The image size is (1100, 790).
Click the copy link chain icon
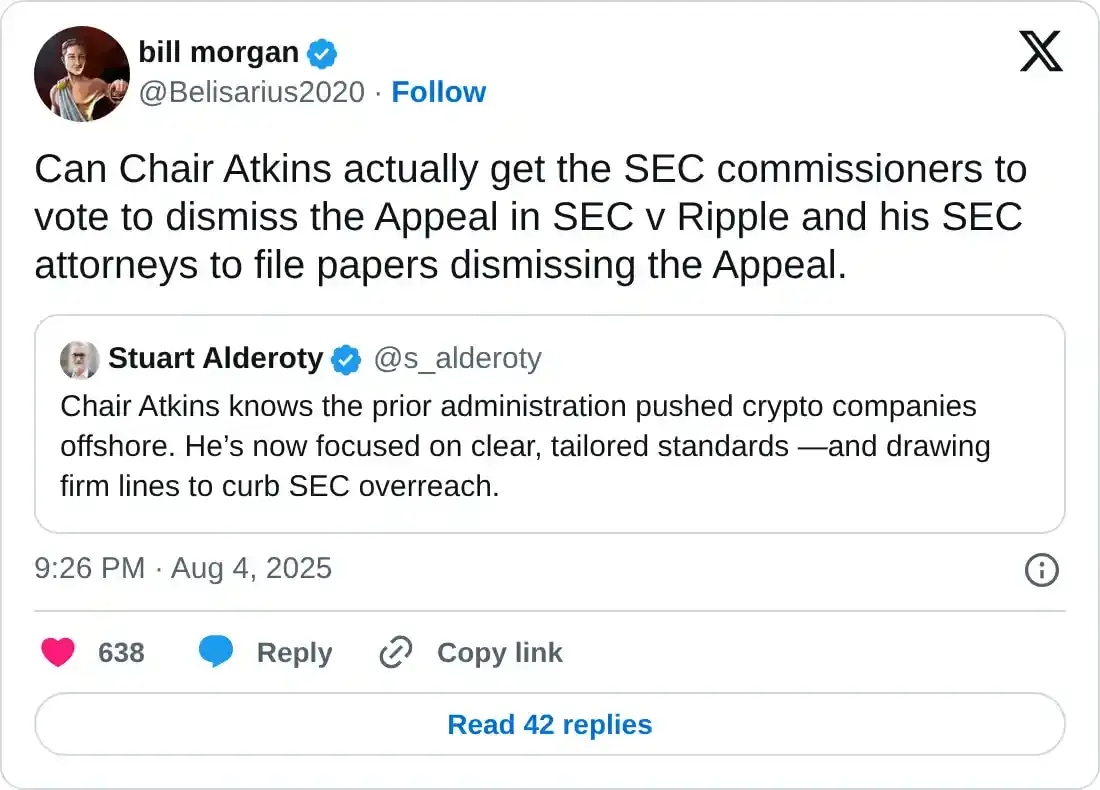pos(396,653)
